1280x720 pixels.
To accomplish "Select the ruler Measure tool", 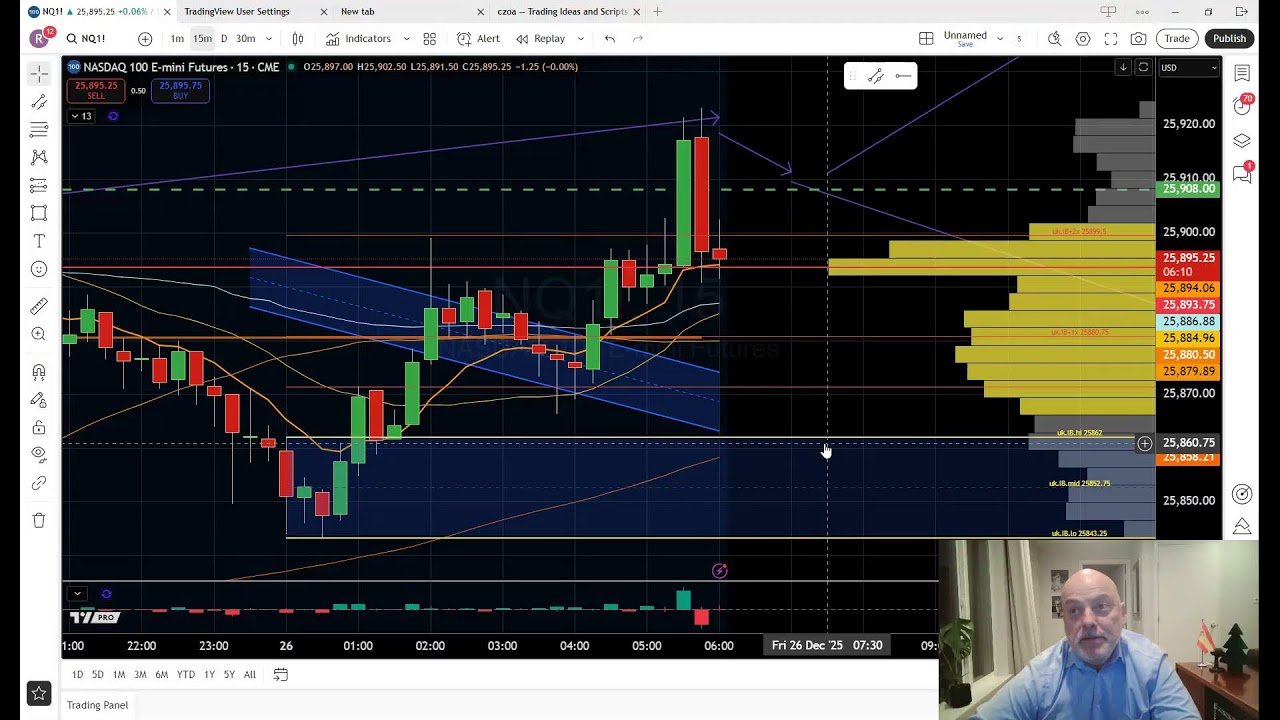I will coord(39,306).
